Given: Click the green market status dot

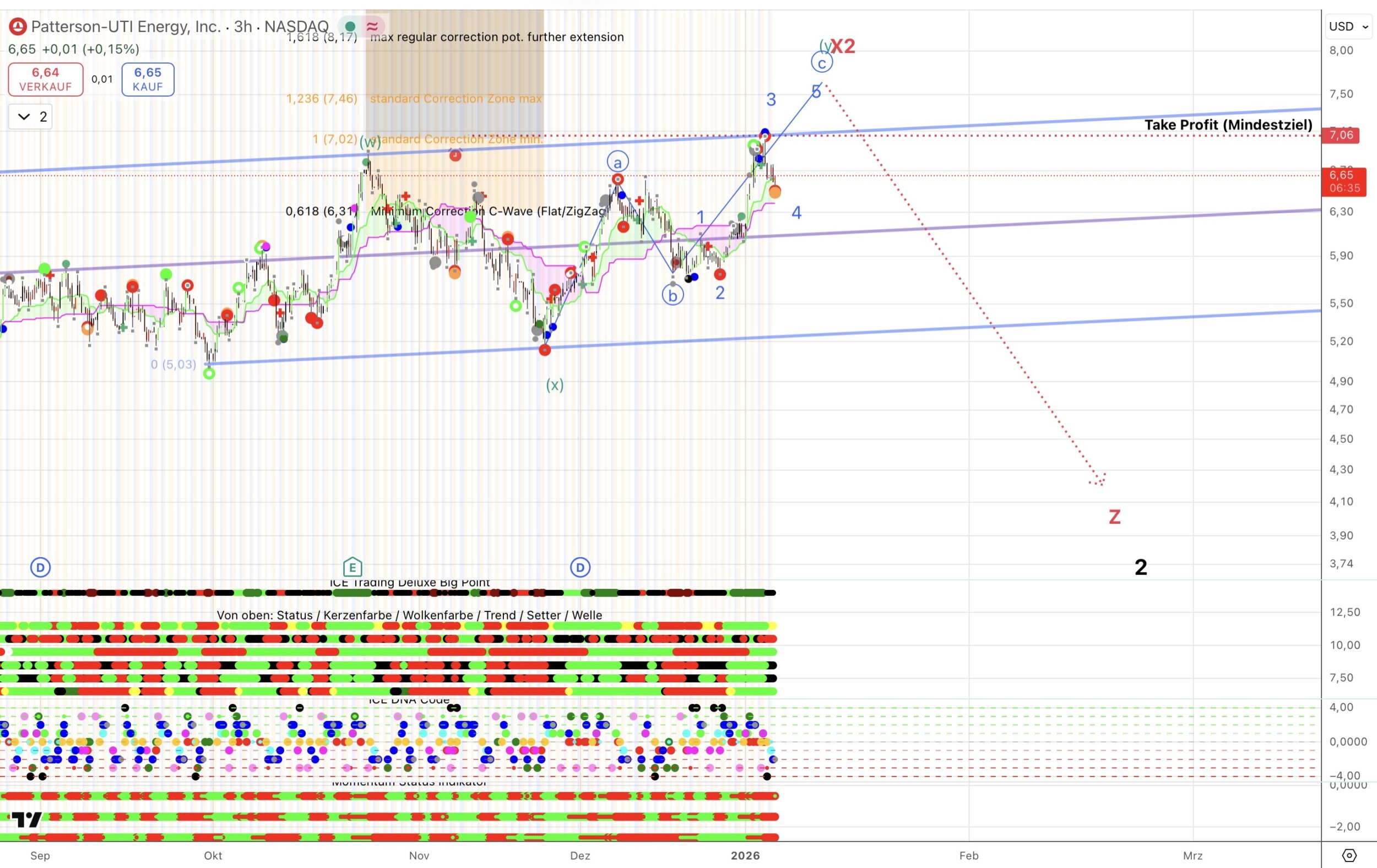Looking at the screenshot, I should click(x=350, y=26).
